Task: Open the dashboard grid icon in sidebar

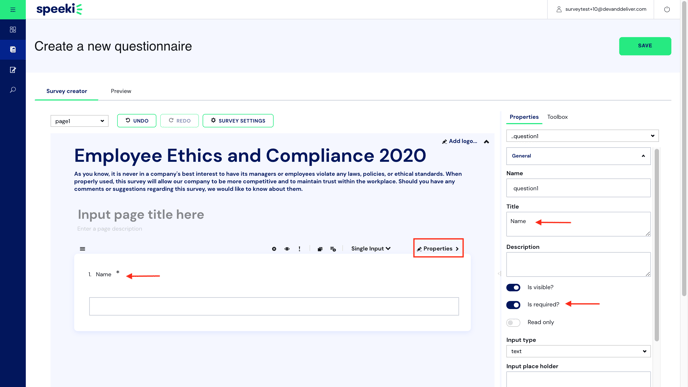Action: [13, 29]
